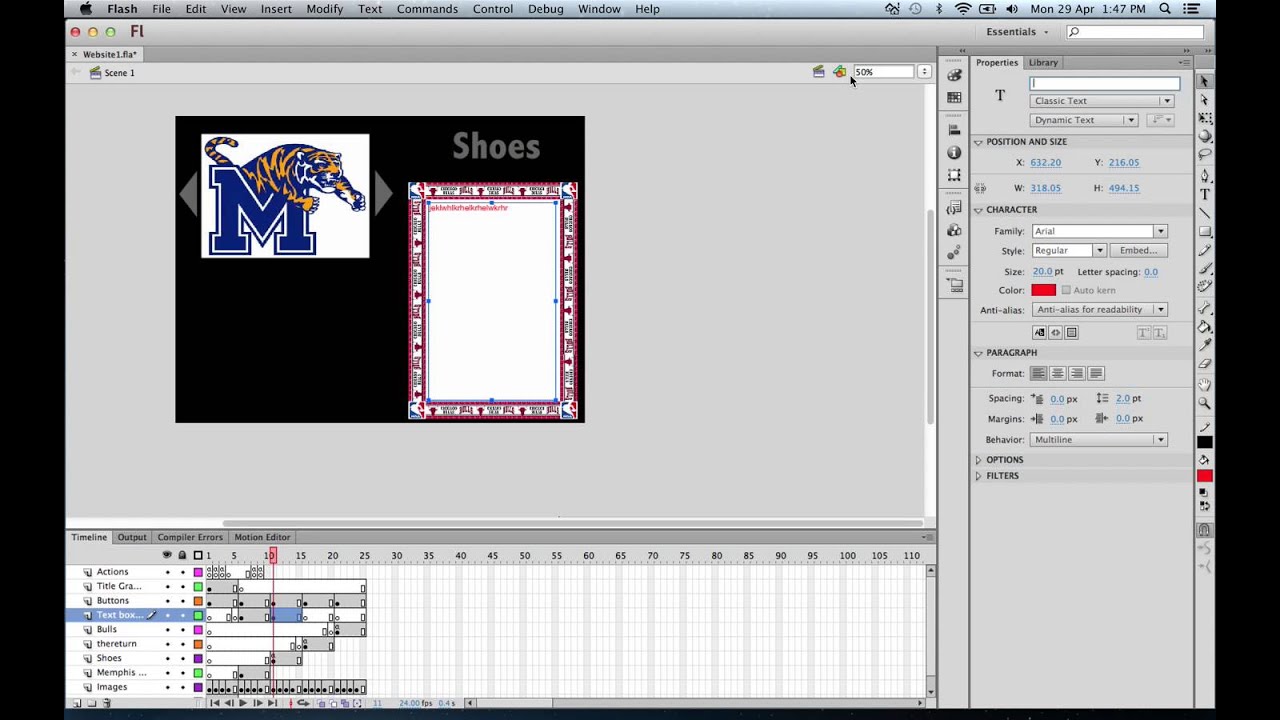Select the Bone tool
1280x720 pixels.
(x=1204, y=306)
